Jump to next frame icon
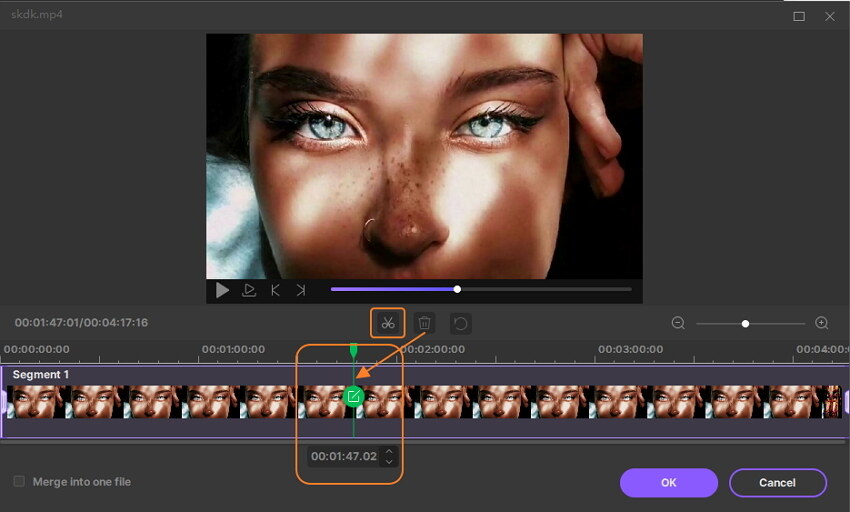The height and width of the screenshot is (512, 850). [300, 290]
